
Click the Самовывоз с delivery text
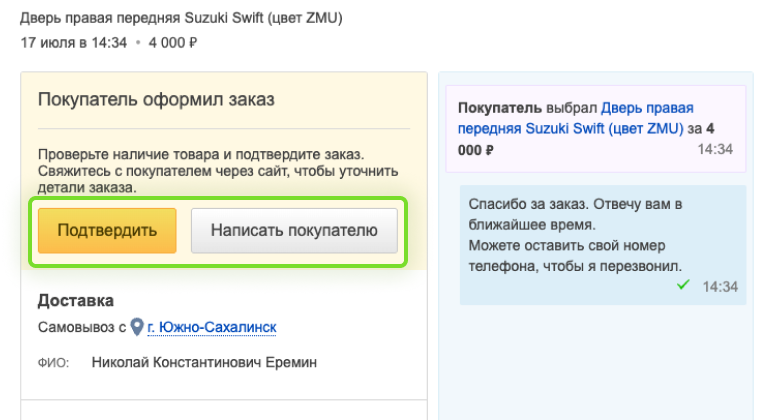[82, 327]
